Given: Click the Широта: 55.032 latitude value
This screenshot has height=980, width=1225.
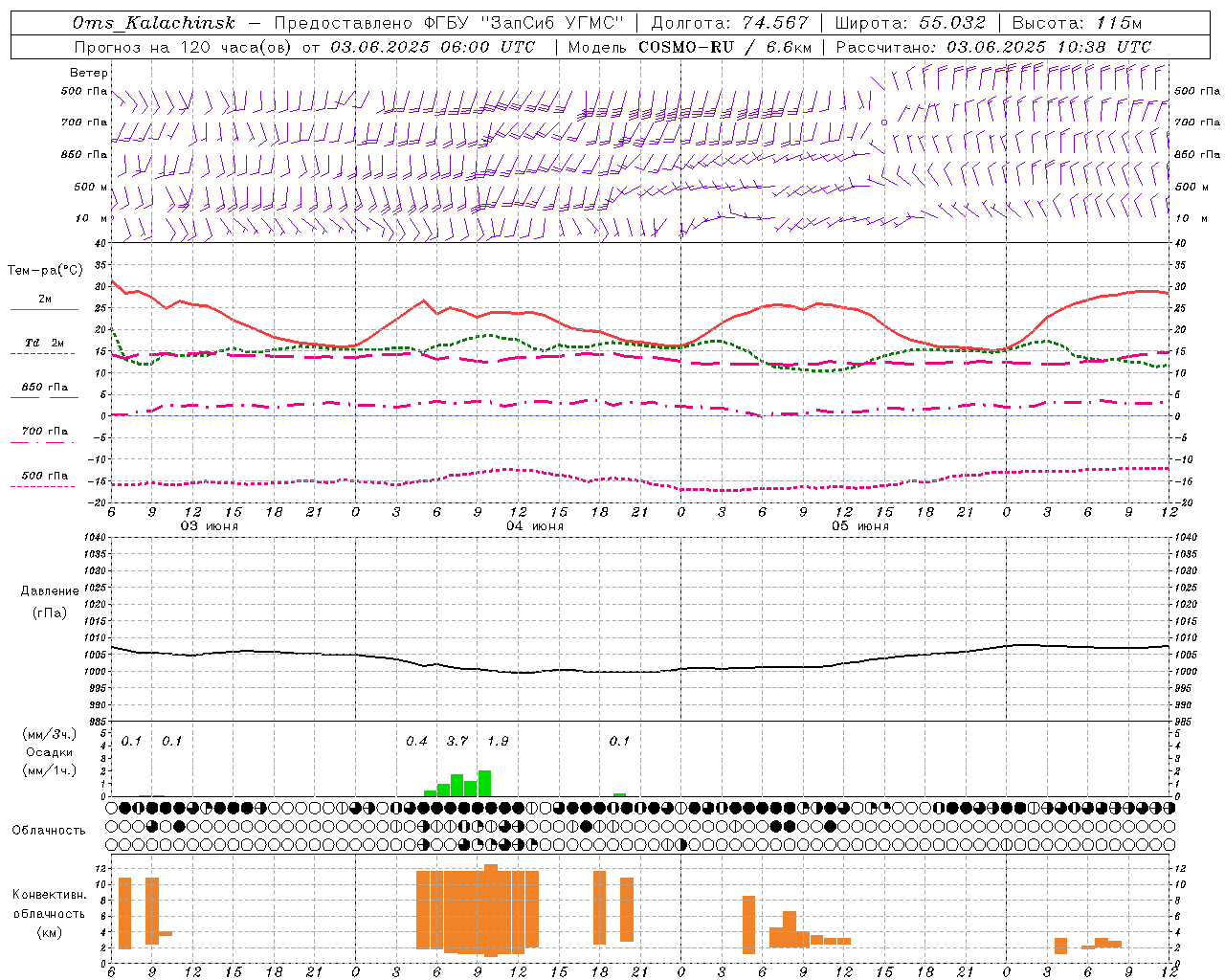Looking at the screenshot, I should tap(910, 23).
